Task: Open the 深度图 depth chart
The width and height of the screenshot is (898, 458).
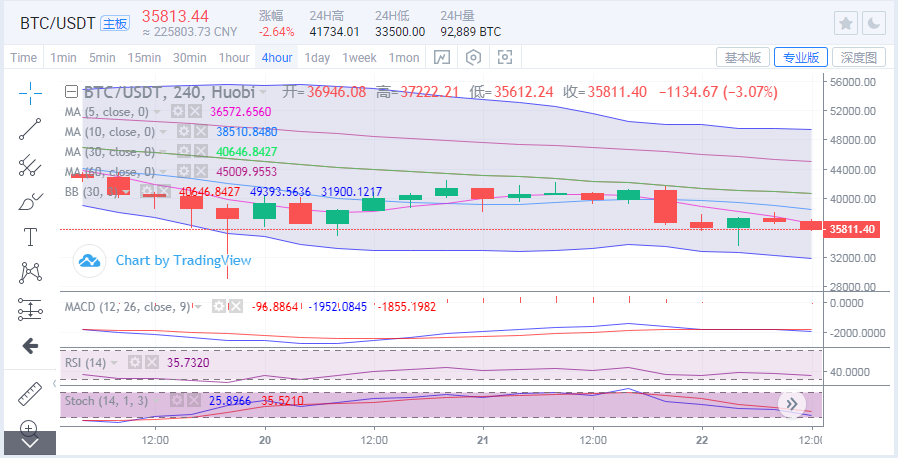Action: (858, 57)
